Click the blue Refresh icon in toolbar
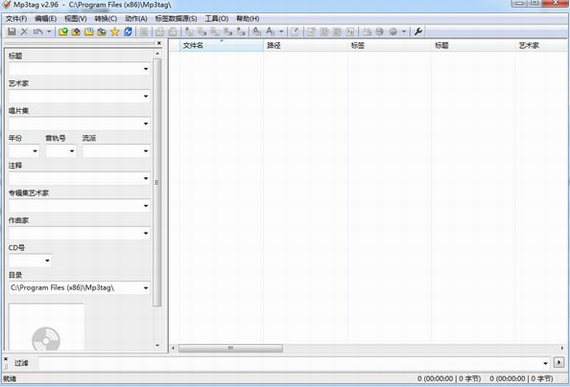Screen dimensions: 570x387 [x=128, y=32]
